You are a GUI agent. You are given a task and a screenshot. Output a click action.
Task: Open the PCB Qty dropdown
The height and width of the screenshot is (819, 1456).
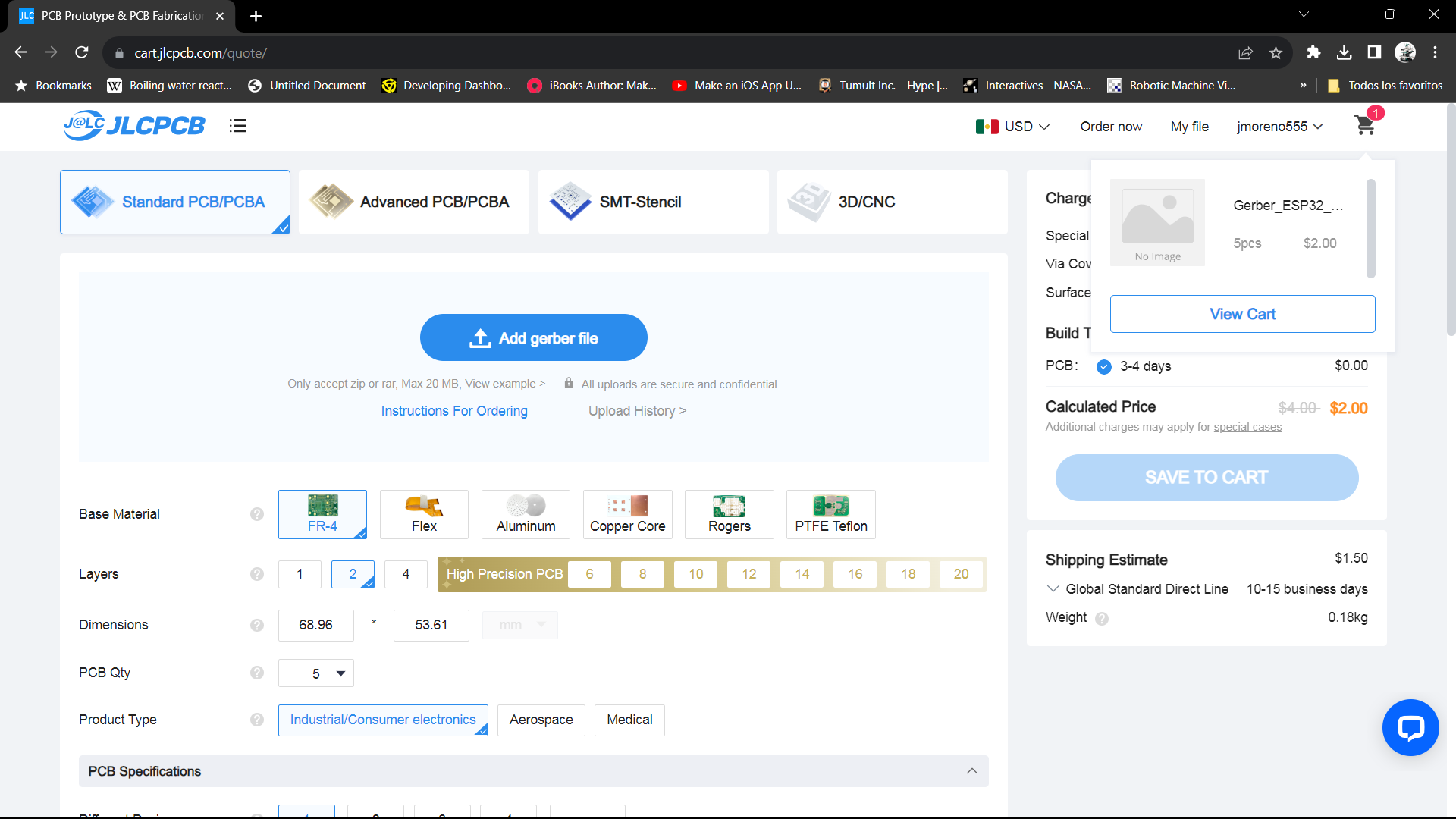[x=316, y=673]
